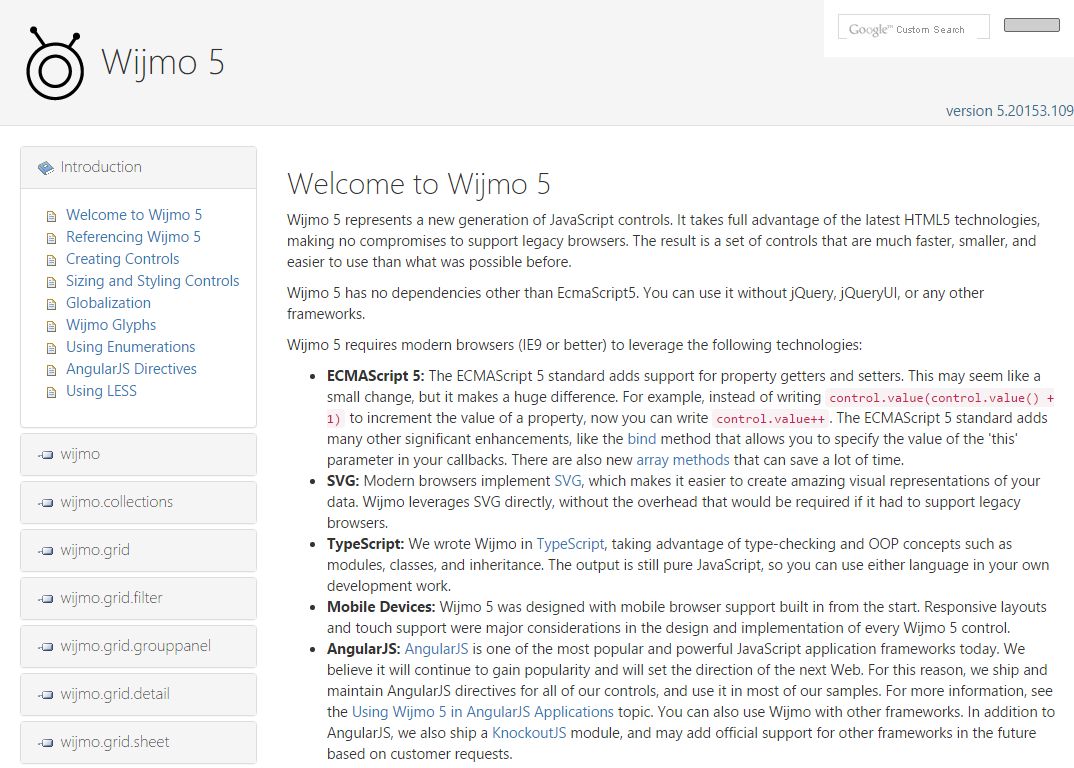
Task: Open AngularJS Directives topic
Action: coord(131,369)
